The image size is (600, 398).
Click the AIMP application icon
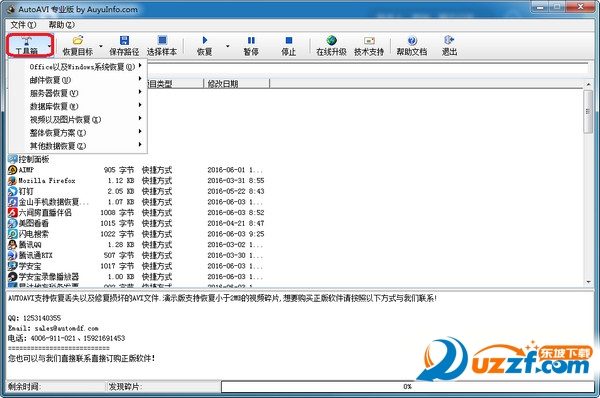(x=13, y=170)
